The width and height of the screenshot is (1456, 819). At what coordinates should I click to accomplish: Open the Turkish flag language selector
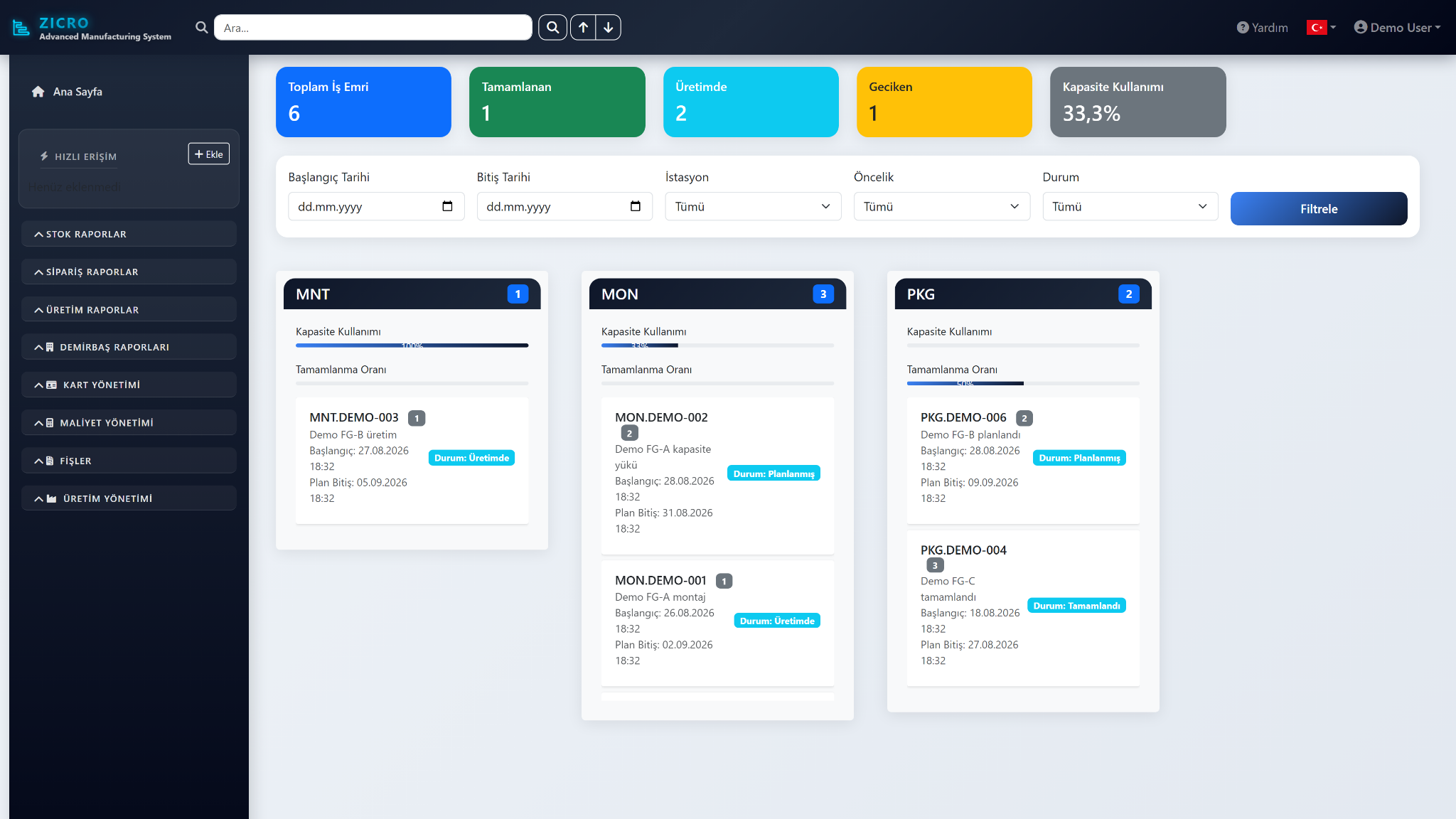click(1321, 28)
